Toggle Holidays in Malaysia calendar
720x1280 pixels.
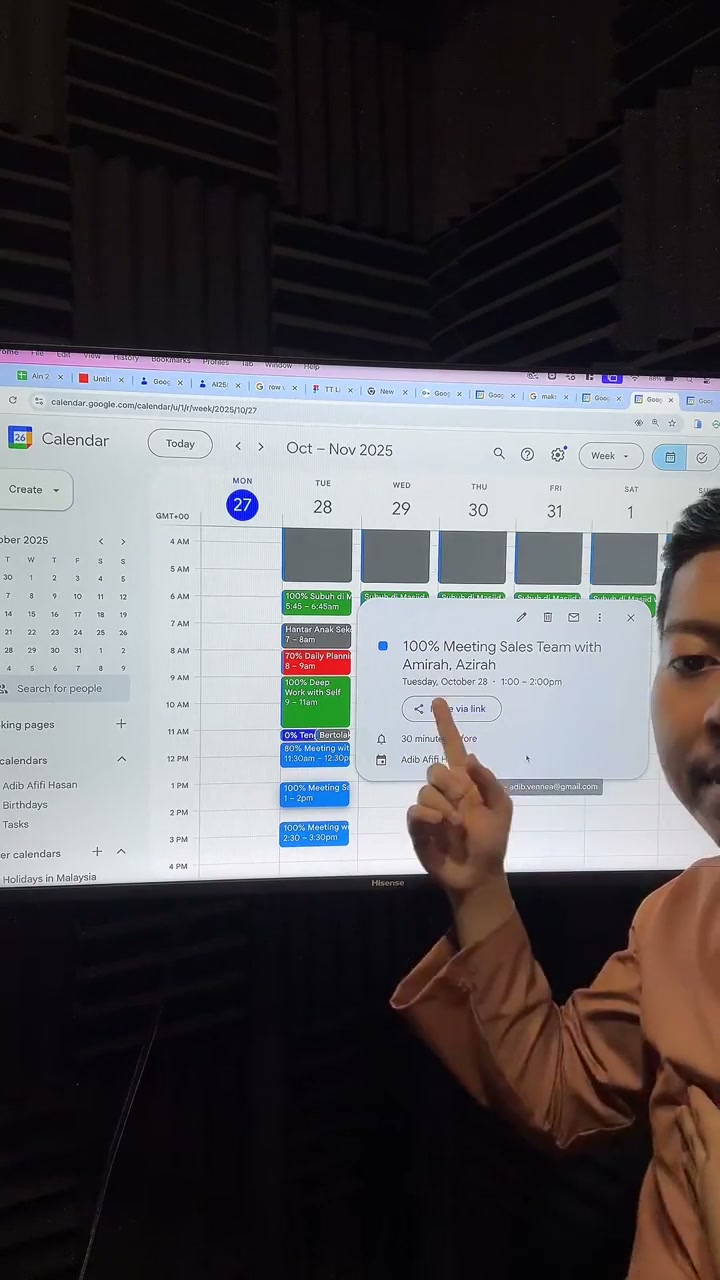pos(48,877)
